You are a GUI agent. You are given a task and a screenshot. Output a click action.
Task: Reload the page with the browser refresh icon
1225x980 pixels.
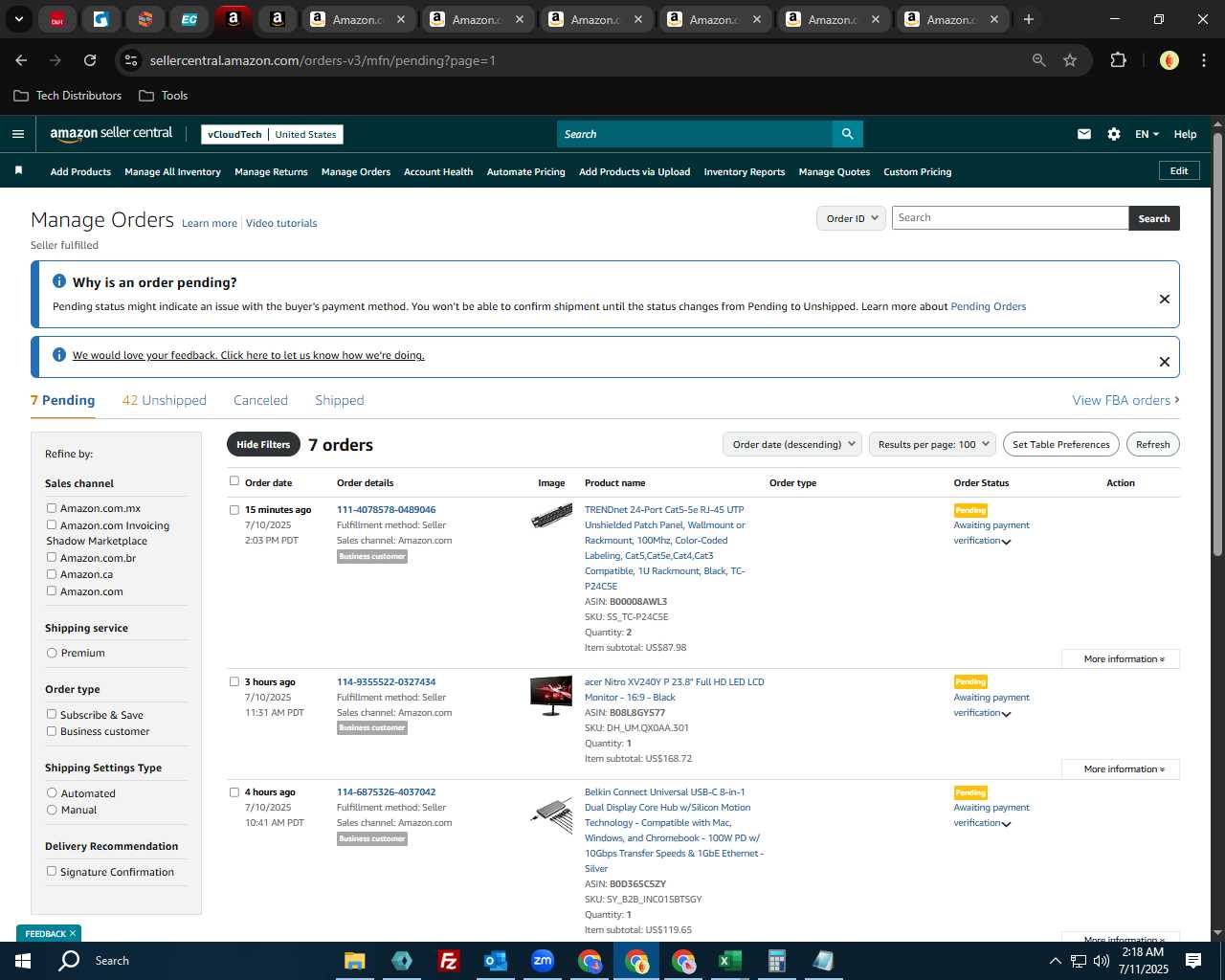tap(90, 60)
